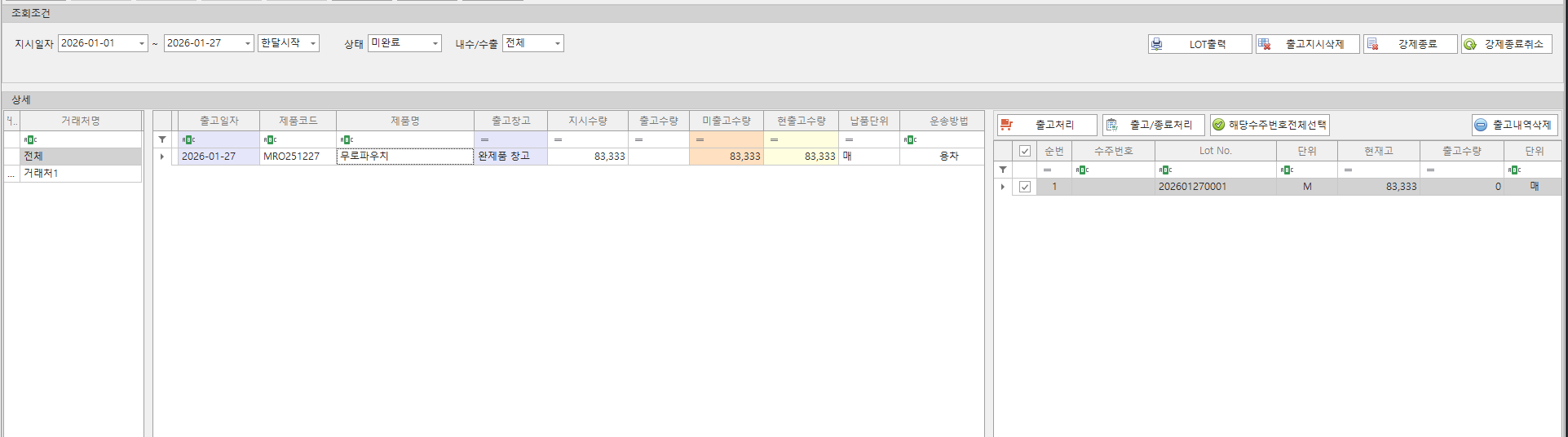Click the row indicator arrow in Lot grid
The image size is (1568, 437).
[x=1003, y=187]
